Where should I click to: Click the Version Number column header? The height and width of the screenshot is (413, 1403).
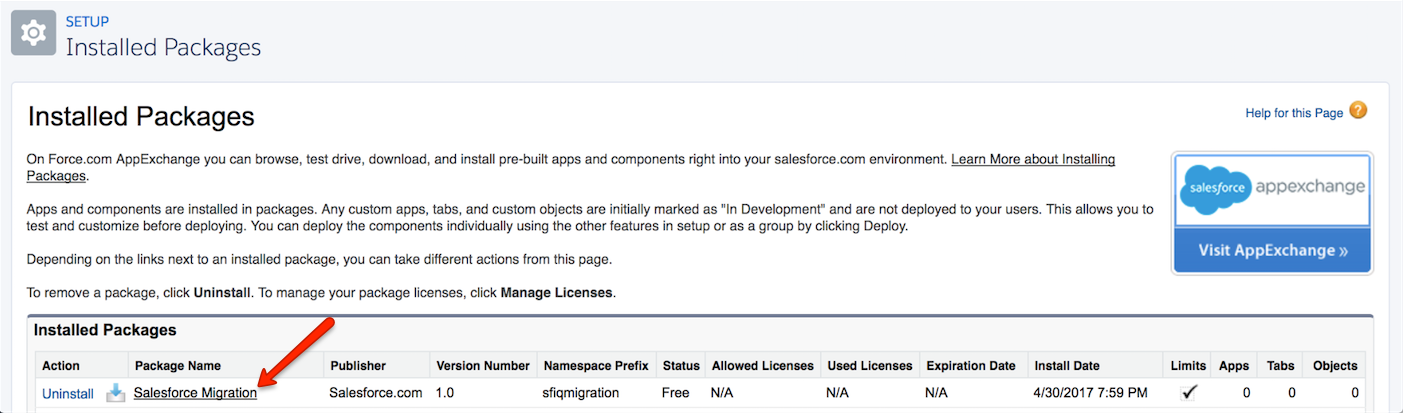[x=483, y=365]
